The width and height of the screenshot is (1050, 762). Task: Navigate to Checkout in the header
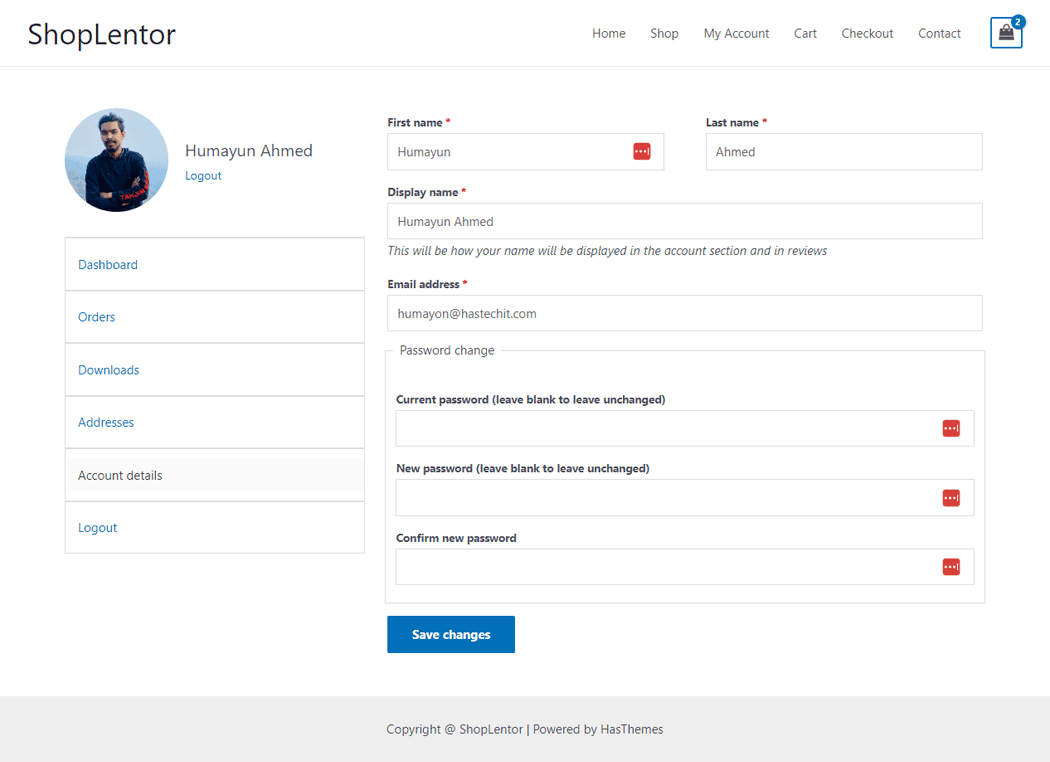867,34
